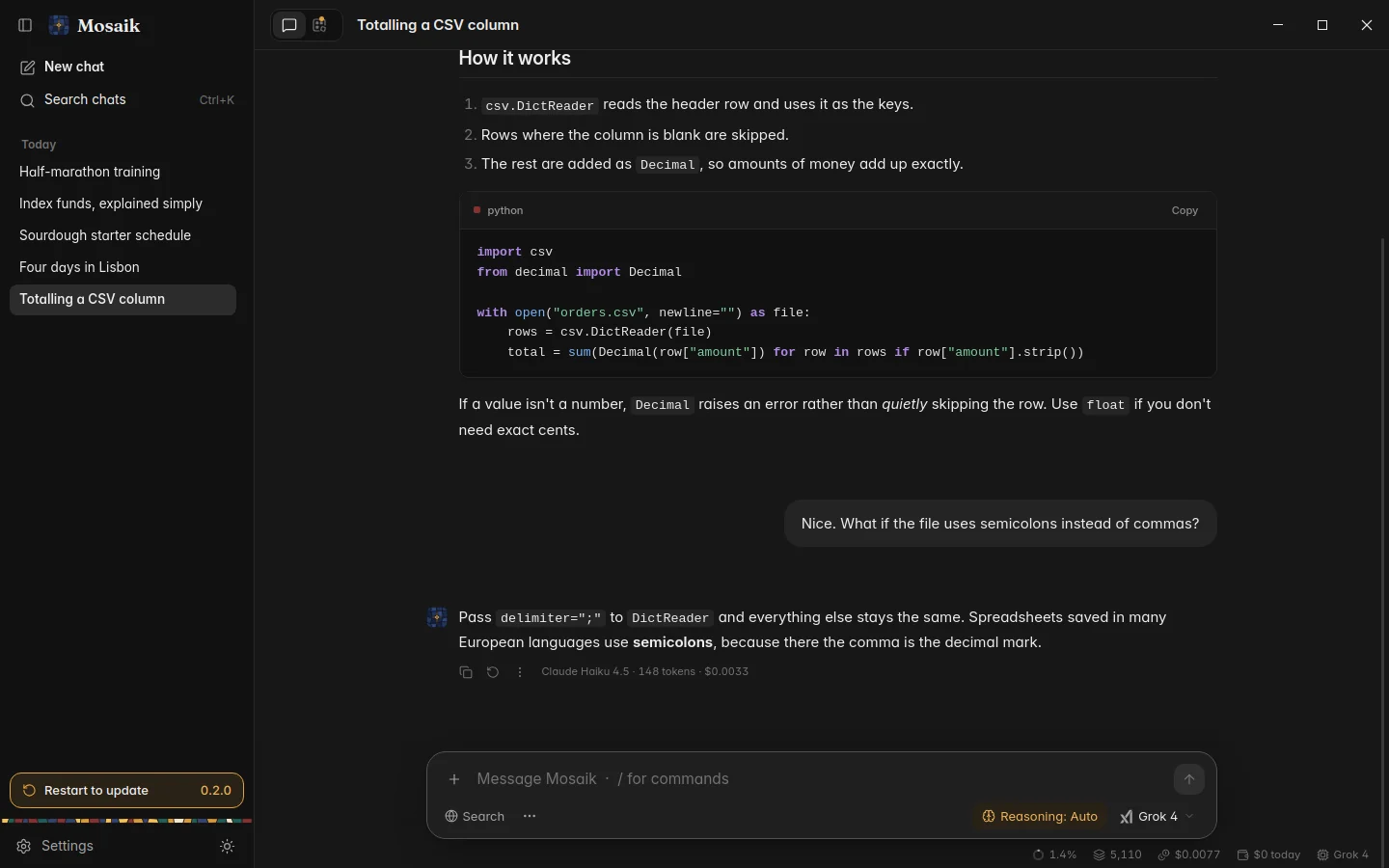Copy the assistant response with copy icon
Screen dimensions: 1389x868
466,672
